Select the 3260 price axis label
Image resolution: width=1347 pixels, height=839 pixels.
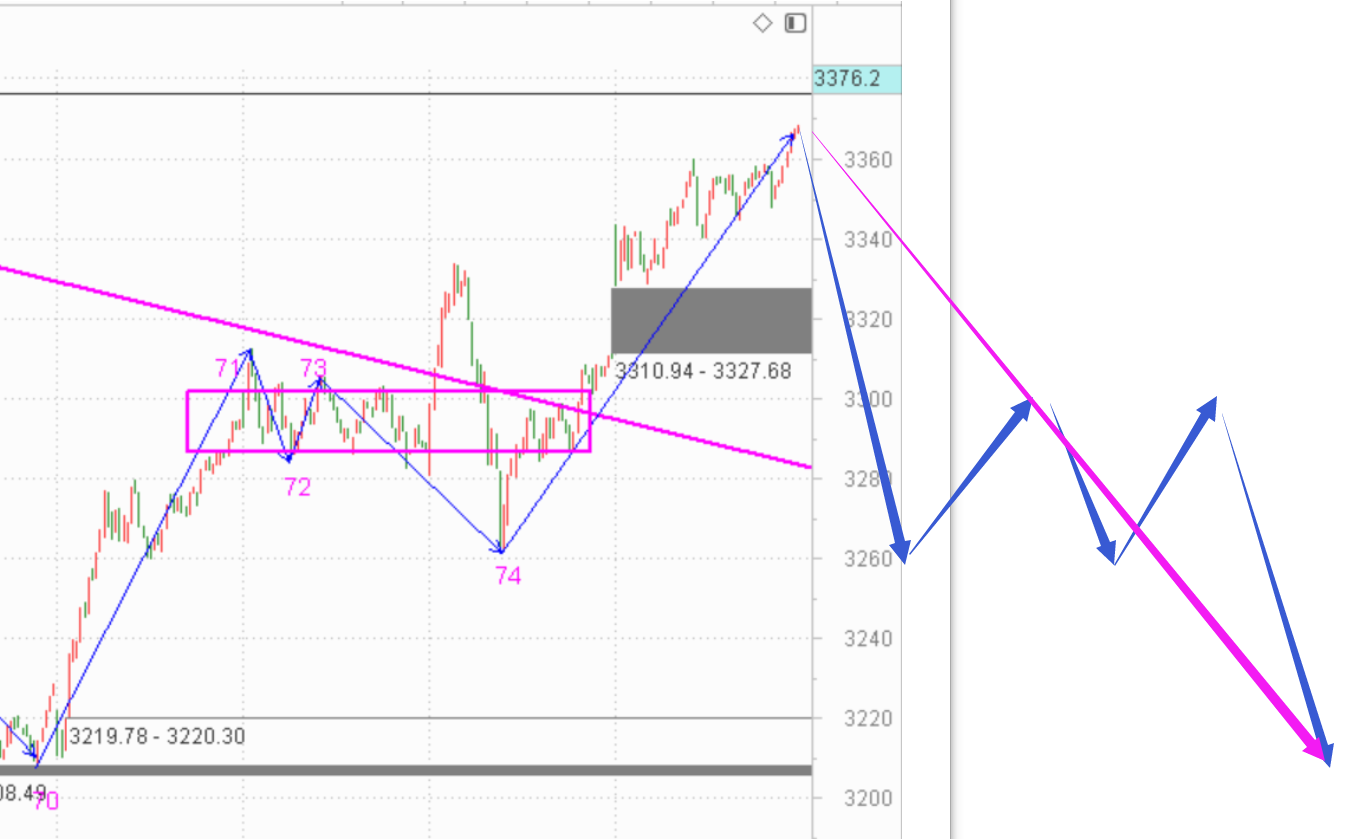pos(868,559)
